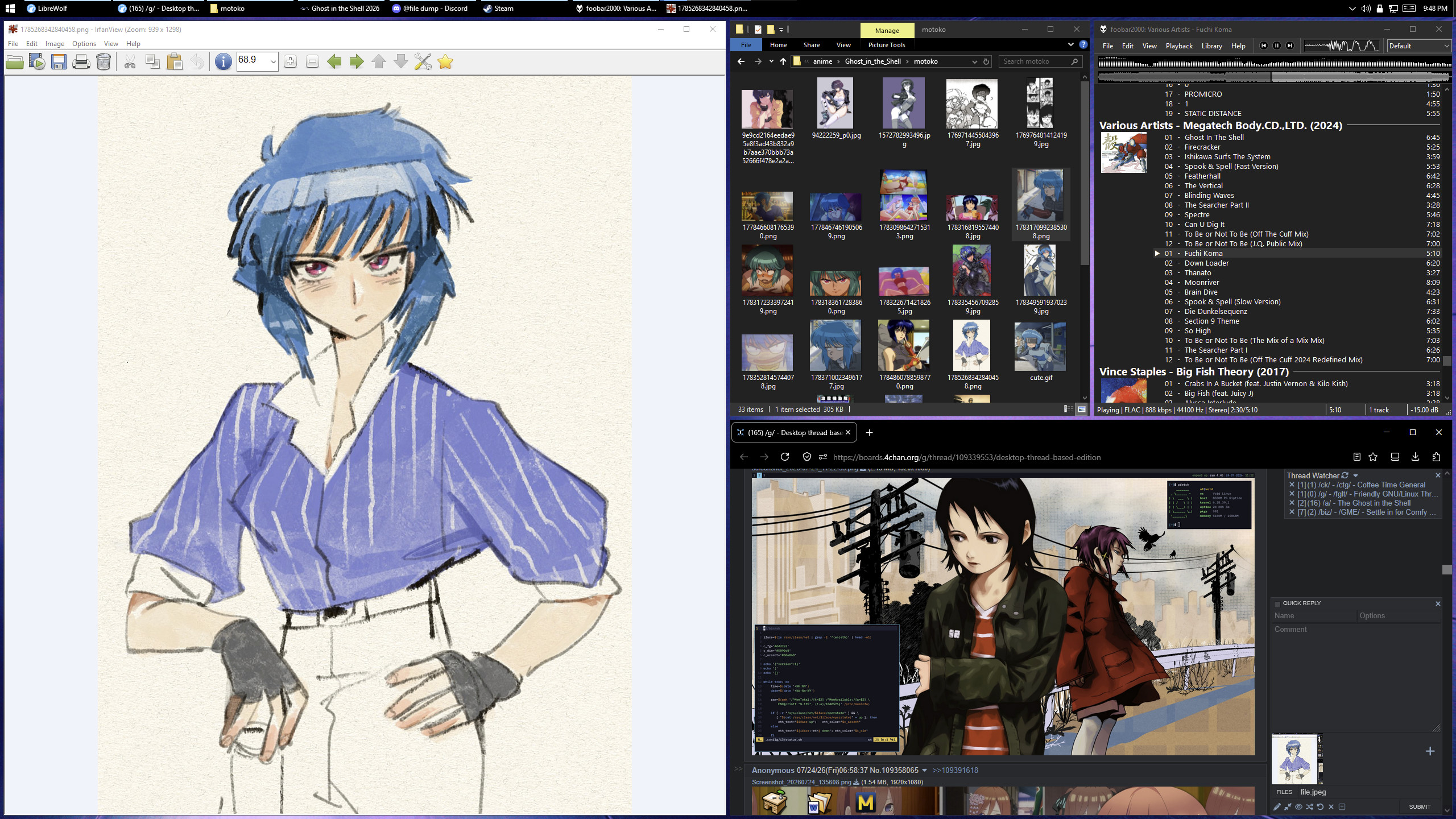This screenshot has width=1456, height=819.
Task: Open the post menu arrow beside No.109358065
Action: pyautogui.click(x=924, y=770)
